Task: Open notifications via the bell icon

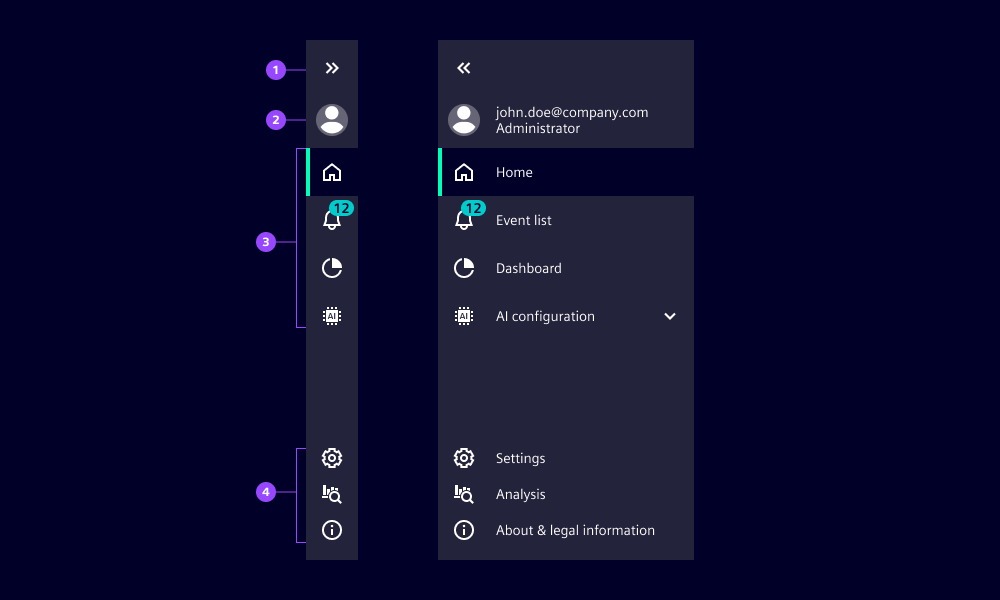Action: tap(332, 220)
